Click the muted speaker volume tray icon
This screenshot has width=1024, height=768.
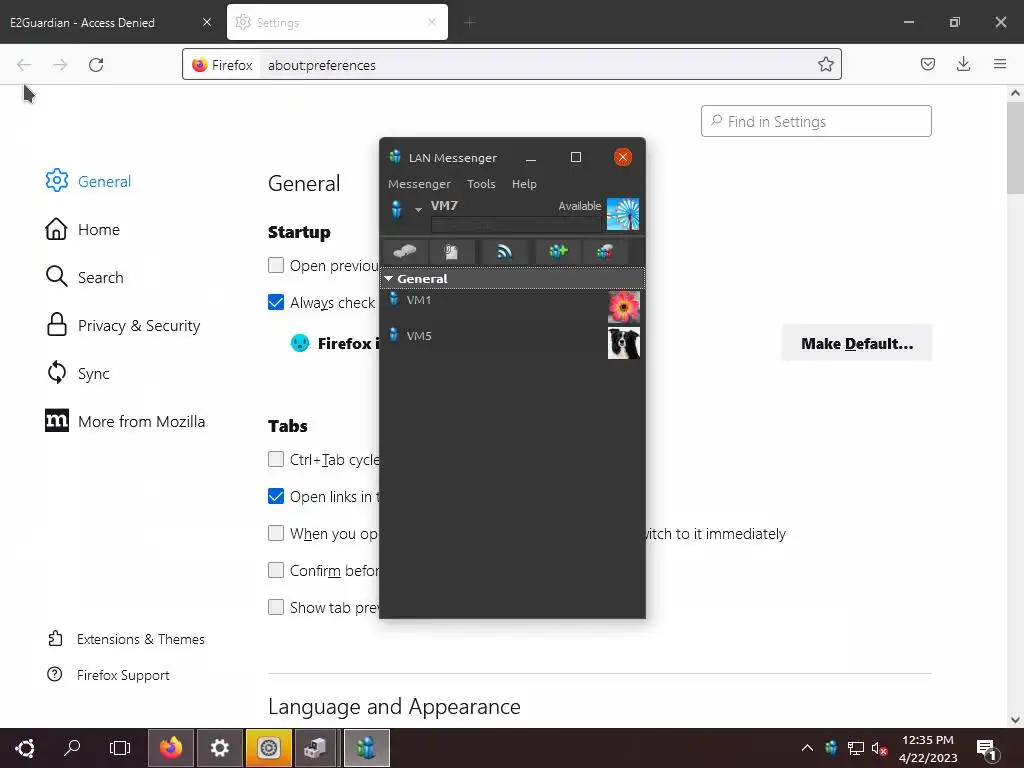tap(879, 748)
